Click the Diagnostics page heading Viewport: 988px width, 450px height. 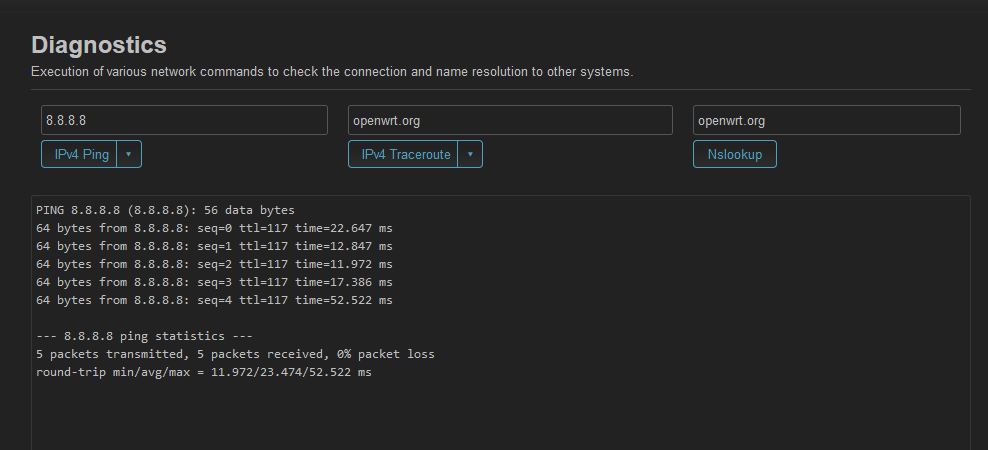click(99, 45)
